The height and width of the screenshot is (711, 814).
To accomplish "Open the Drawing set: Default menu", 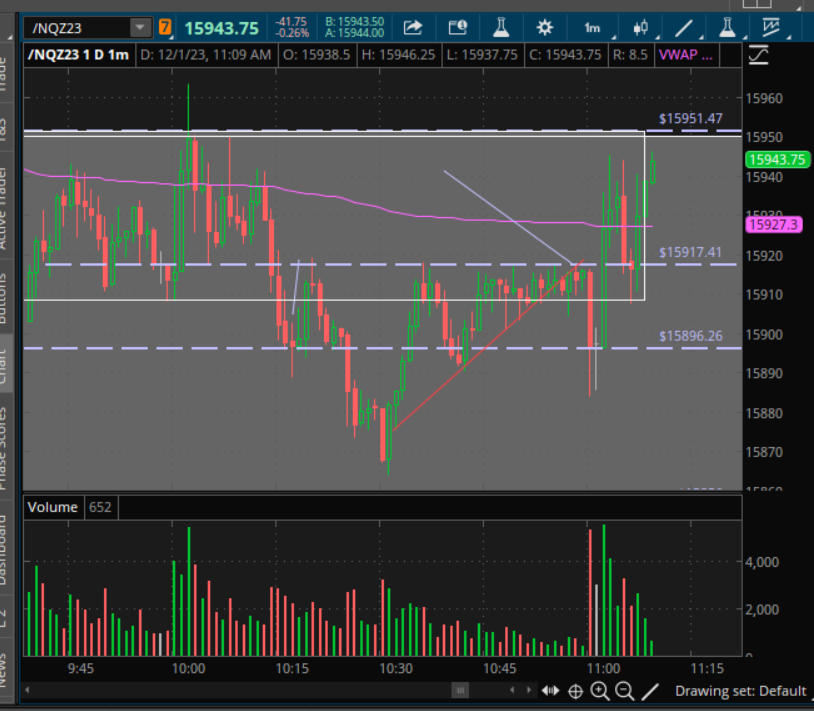I will tap(739, 690).
